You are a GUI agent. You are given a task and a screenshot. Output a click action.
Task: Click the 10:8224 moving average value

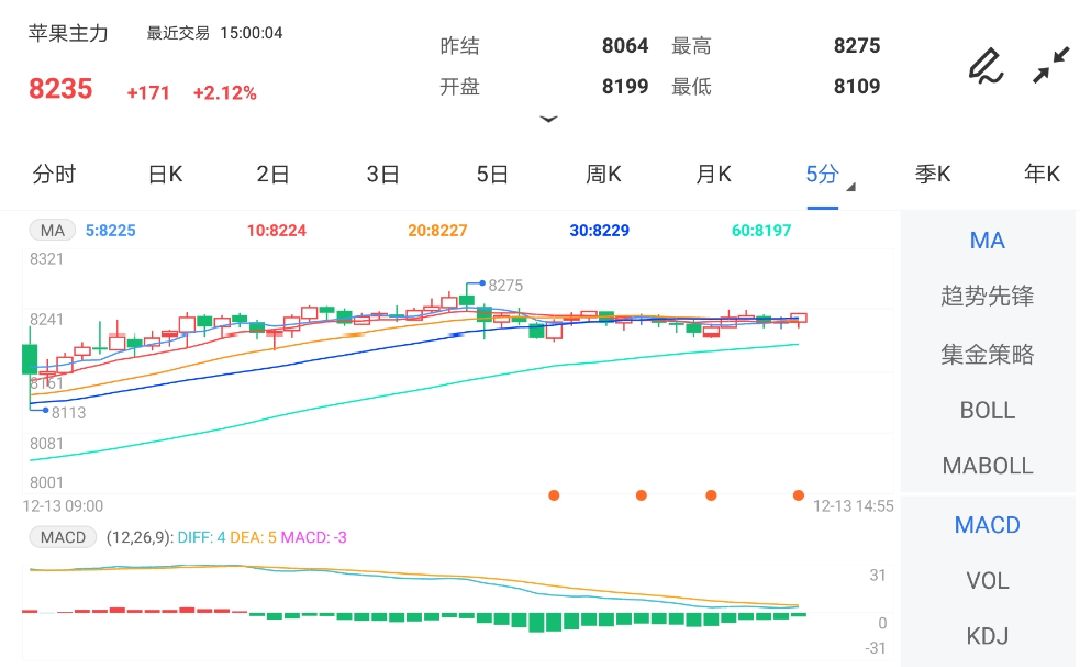coord(276,230)
